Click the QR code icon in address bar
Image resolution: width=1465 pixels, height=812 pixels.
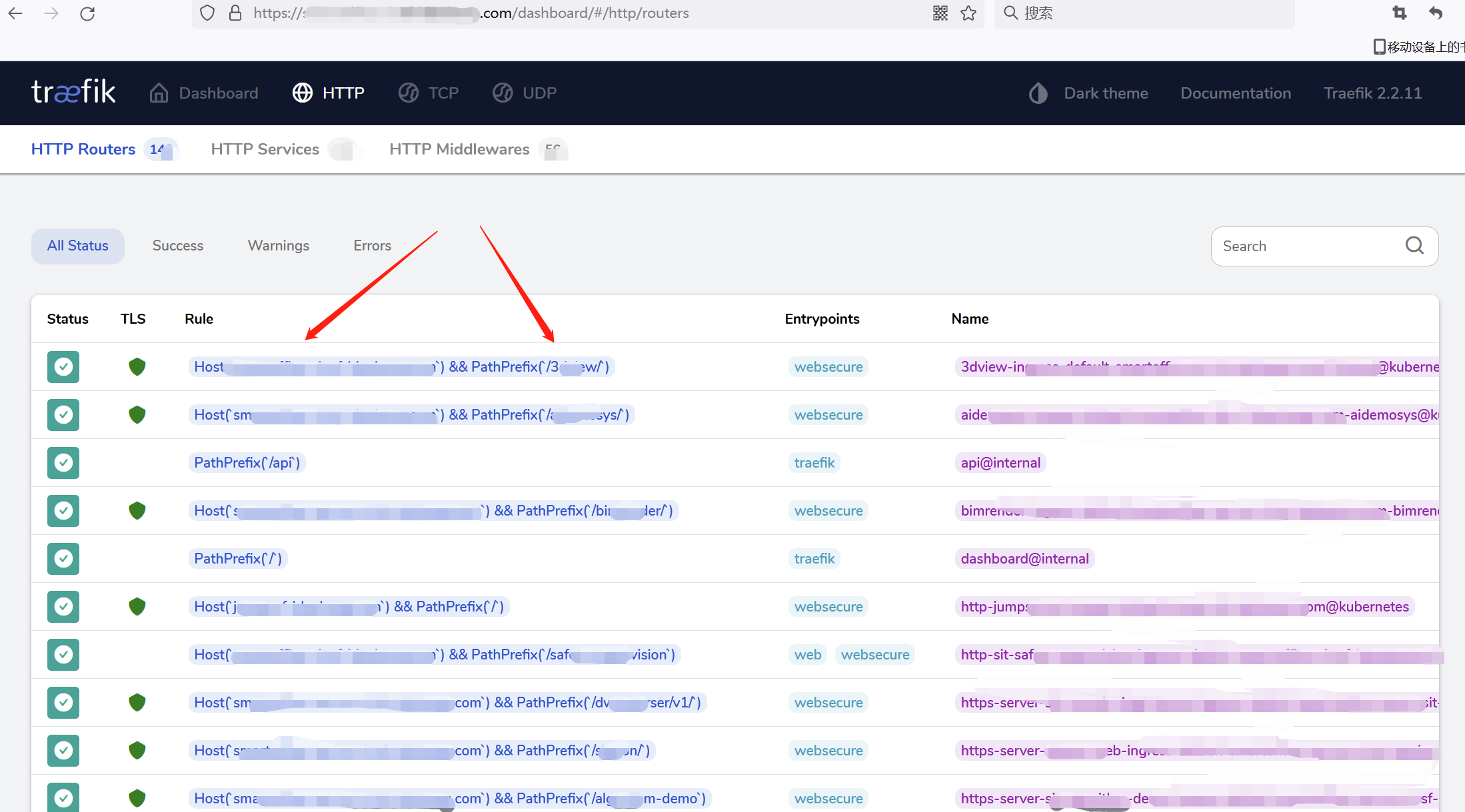click(x=940, y=13)
